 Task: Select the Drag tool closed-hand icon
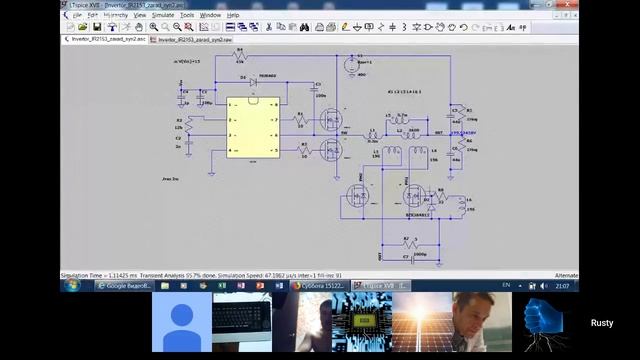452,27
